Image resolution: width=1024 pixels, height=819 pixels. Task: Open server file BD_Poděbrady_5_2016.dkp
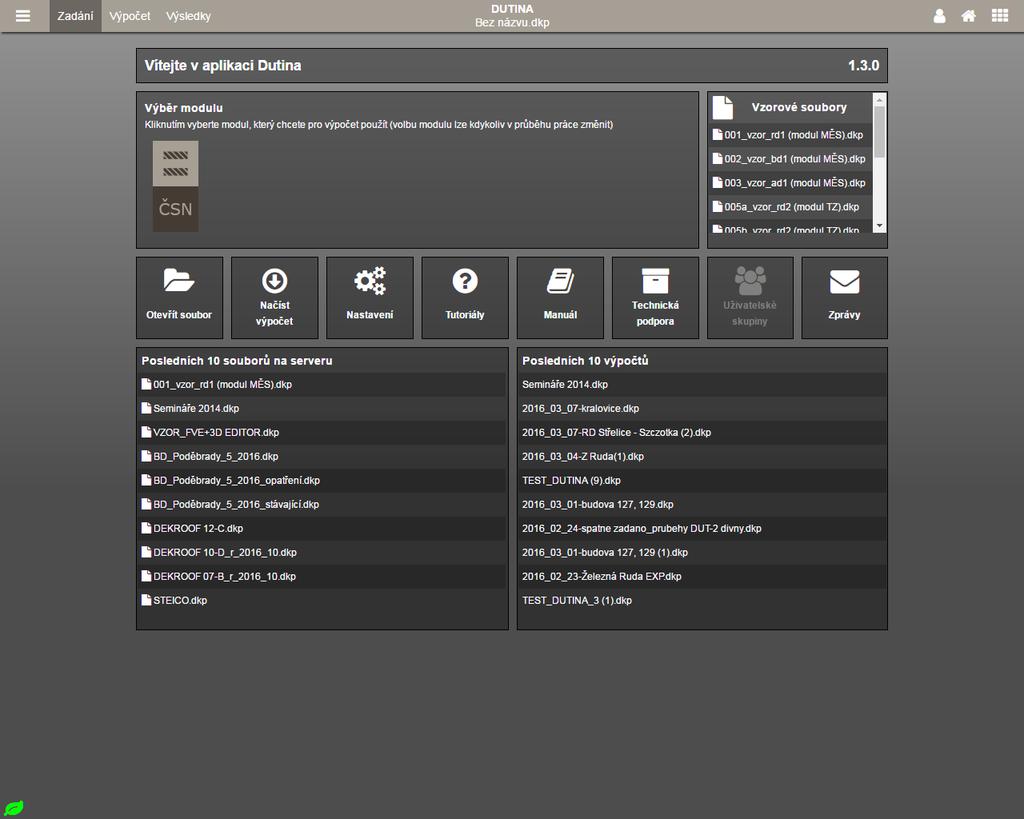[322, 457]
